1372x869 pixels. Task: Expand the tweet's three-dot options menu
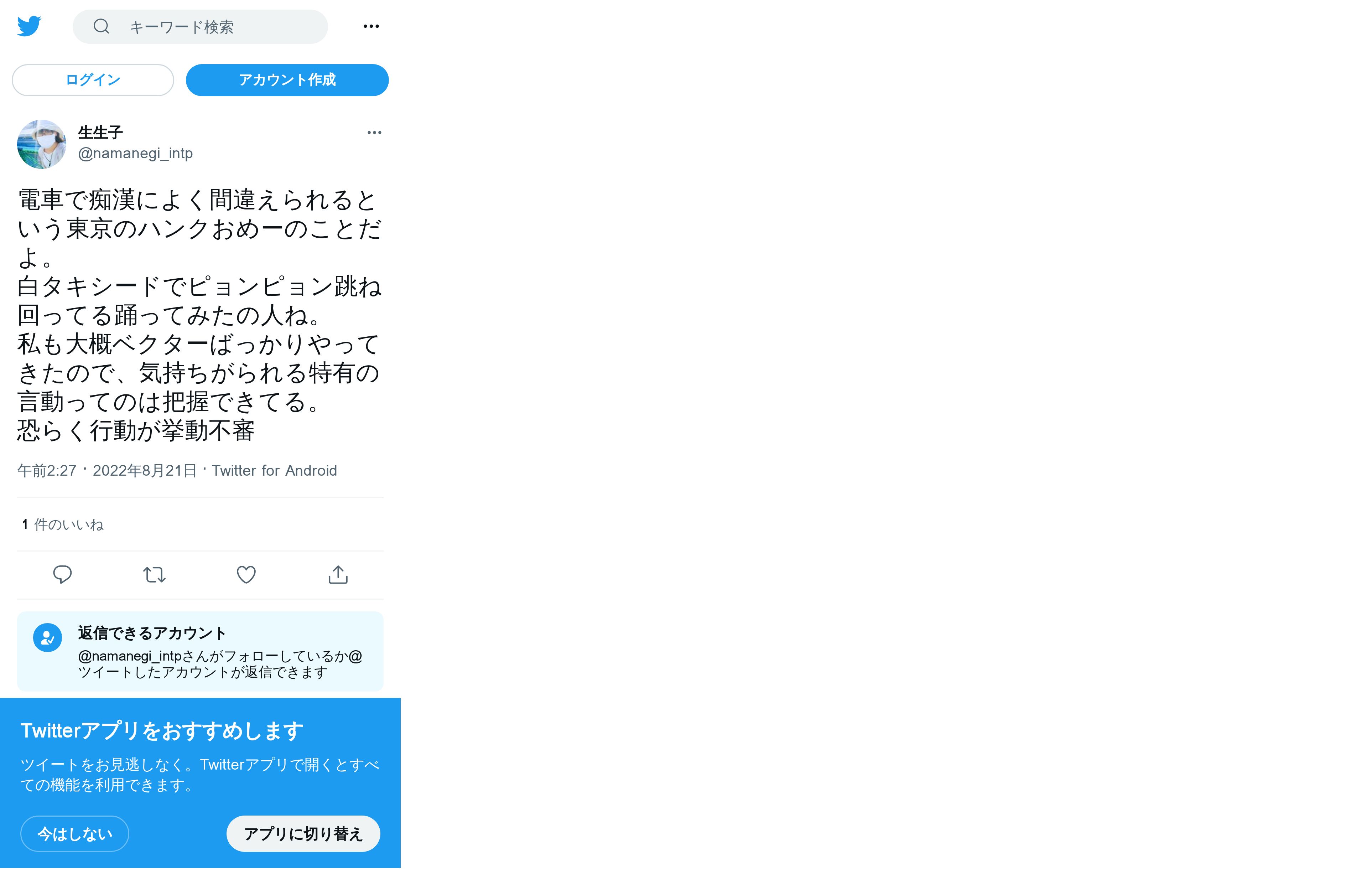coord(374,133)
